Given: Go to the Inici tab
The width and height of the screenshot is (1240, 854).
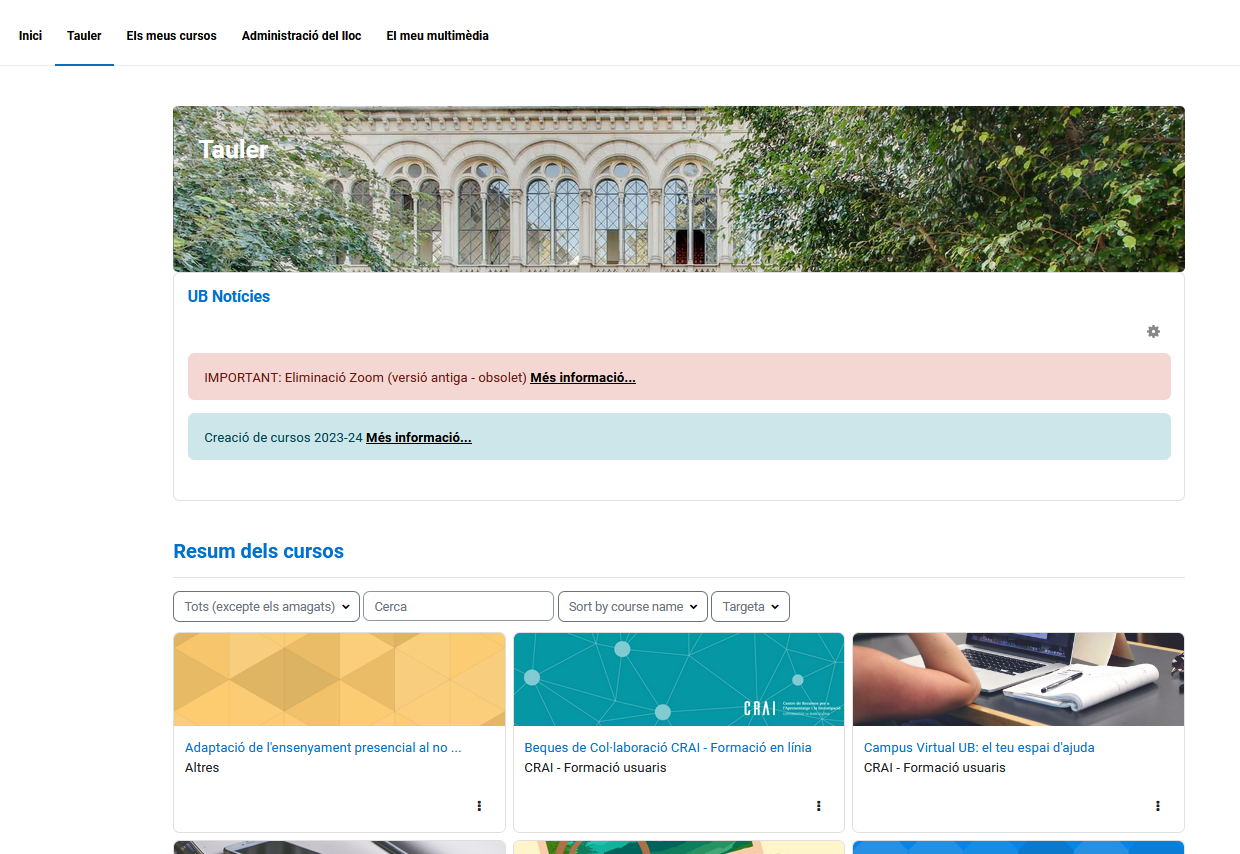Looking at the screenshot, I should click(x=30, y=36).
